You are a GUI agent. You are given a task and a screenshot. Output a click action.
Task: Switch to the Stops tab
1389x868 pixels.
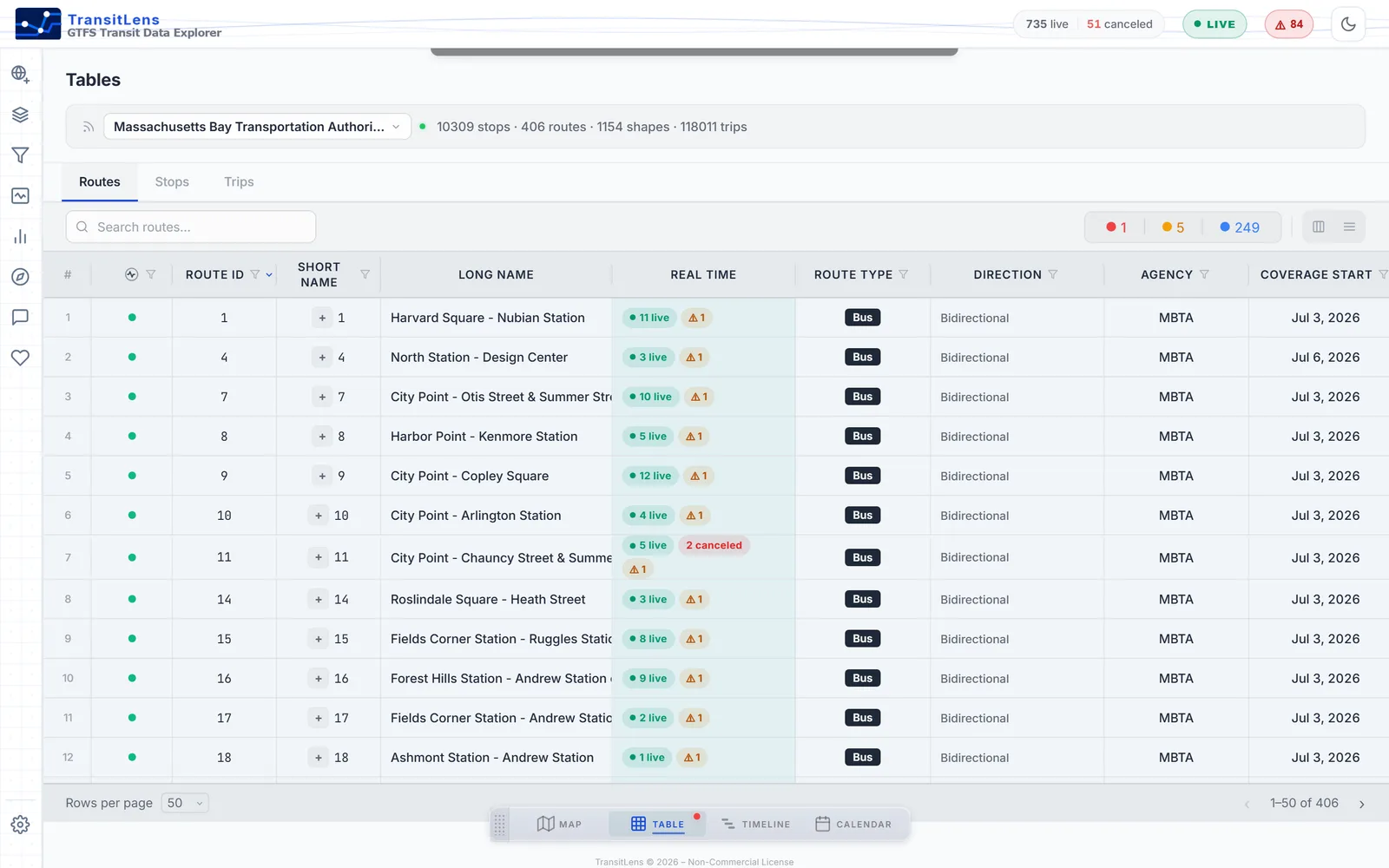172,181
